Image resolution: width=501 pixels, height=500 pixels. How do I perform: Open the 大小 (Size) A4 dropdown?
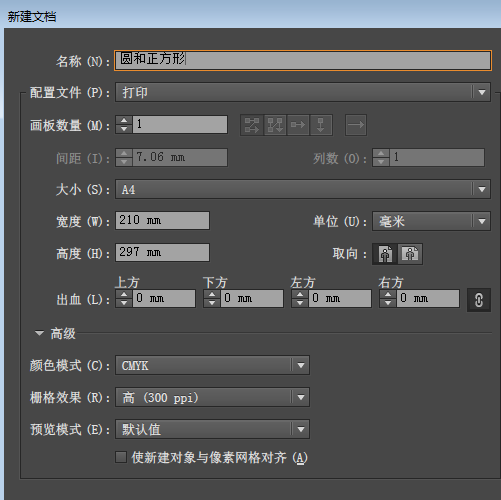coord(303,189)
